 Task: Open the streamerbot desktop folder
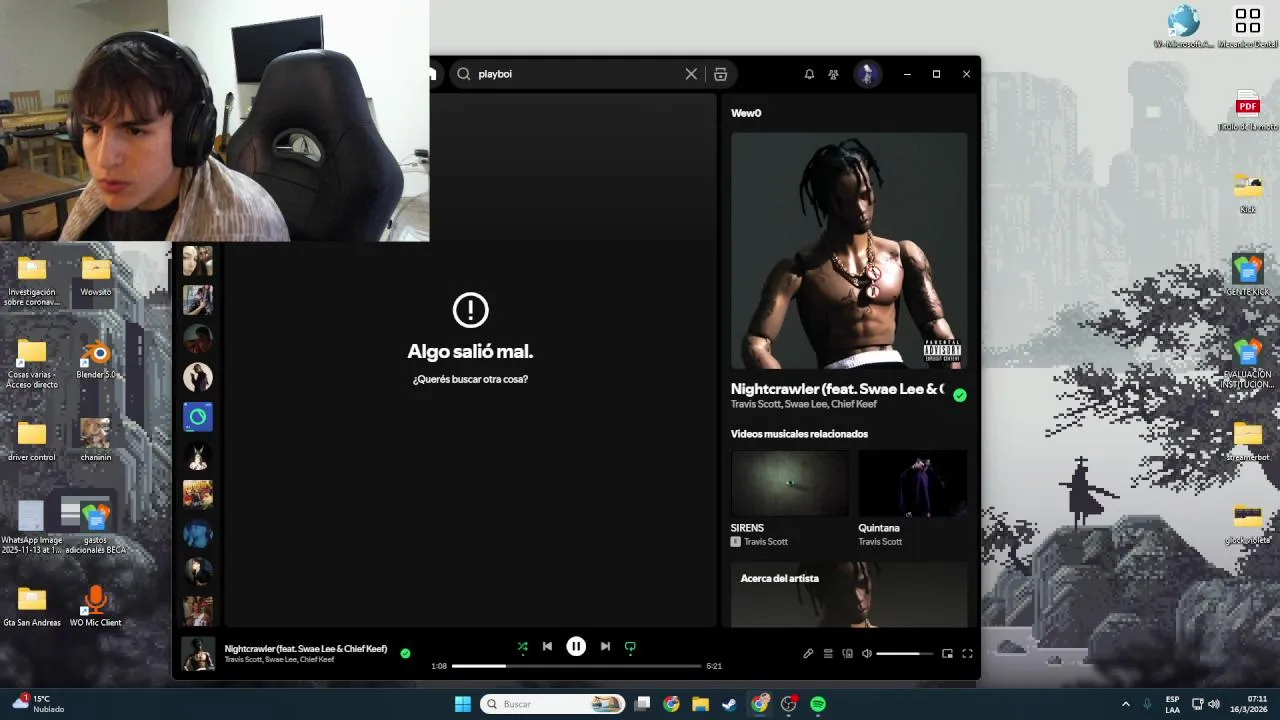coord(1248,442)
